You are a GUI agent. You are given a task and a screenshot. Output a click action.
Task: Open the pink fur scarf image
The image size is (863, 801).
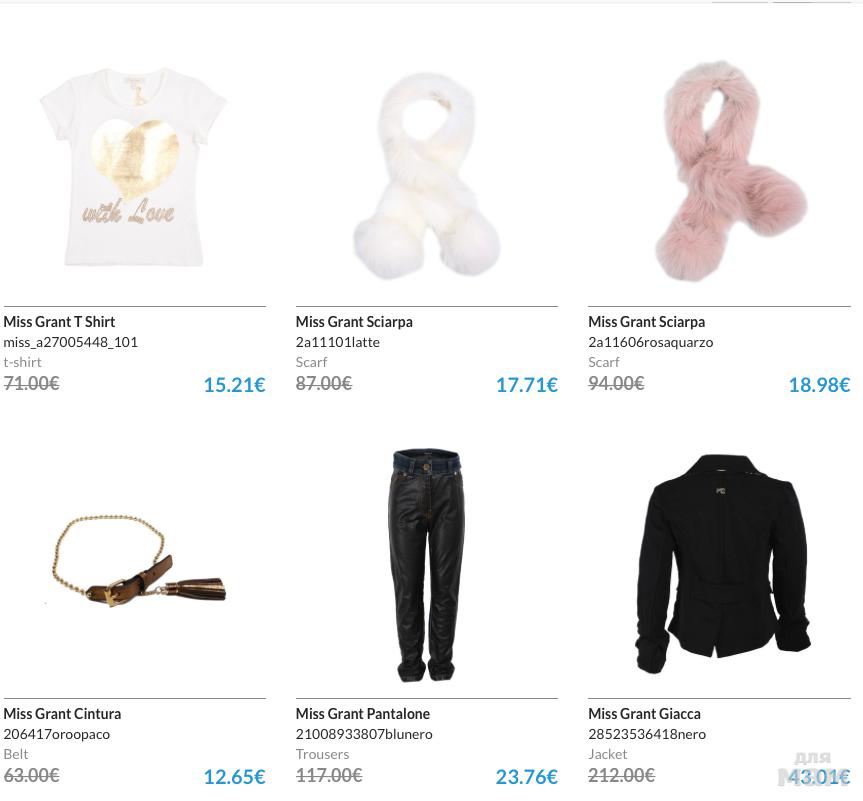pyautogui.click(x=732, y=171)
